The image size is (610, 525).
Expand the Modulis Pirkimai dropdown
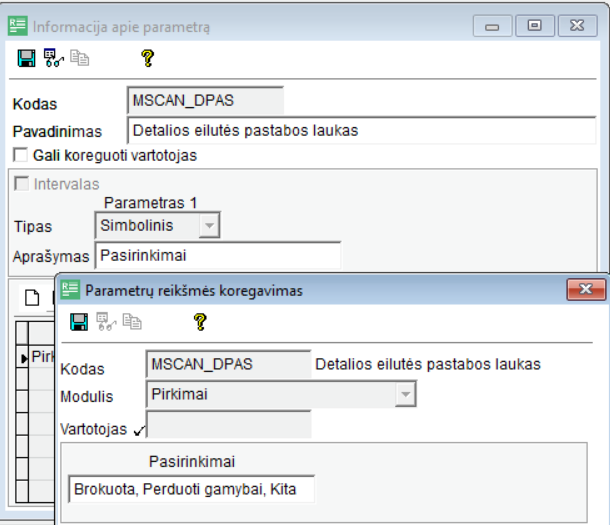(x=405, y=395)
